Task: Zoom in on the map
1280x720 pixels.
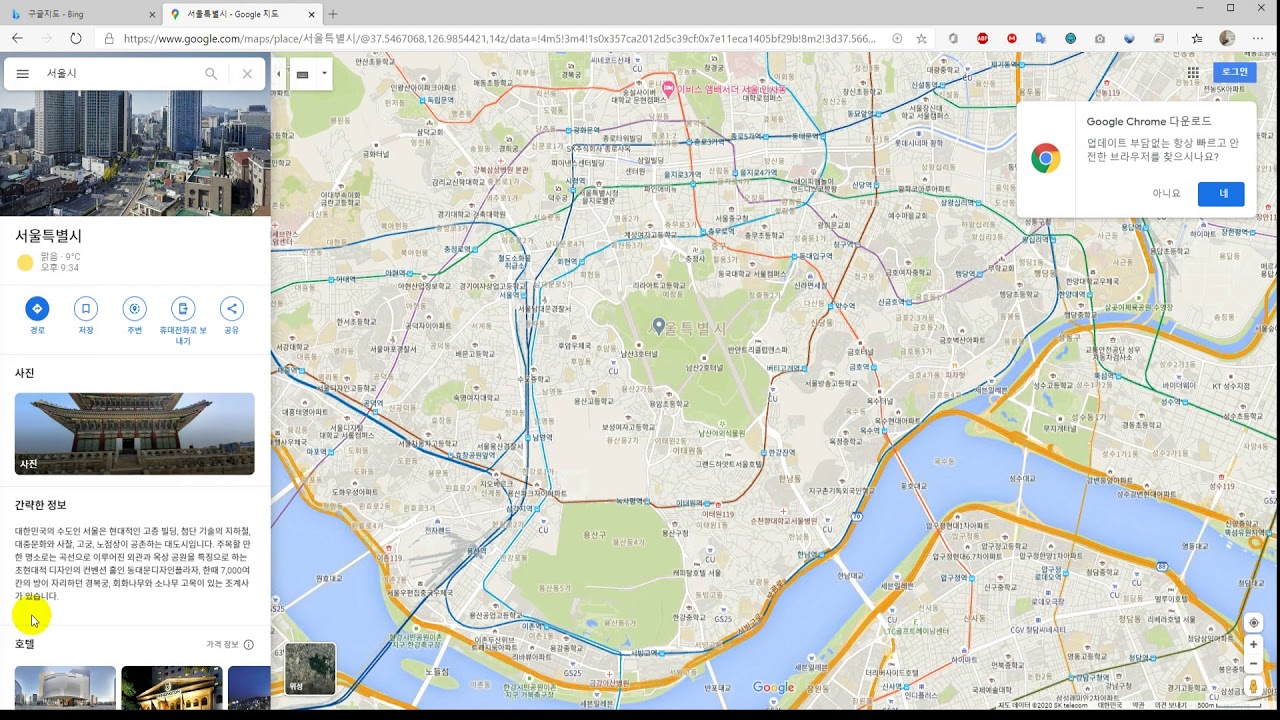Action: pos(1253,645)
